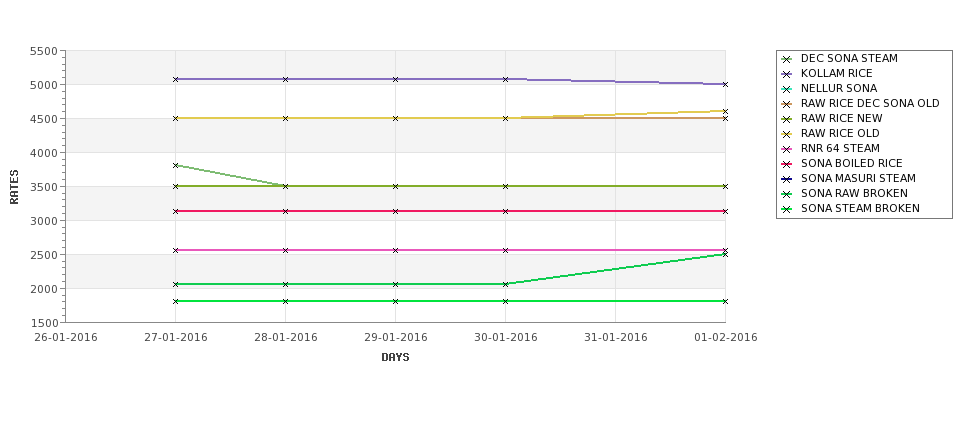Select the SONA BOILED RICE legend marker
The image size is (975, 429).
(787, 164)
